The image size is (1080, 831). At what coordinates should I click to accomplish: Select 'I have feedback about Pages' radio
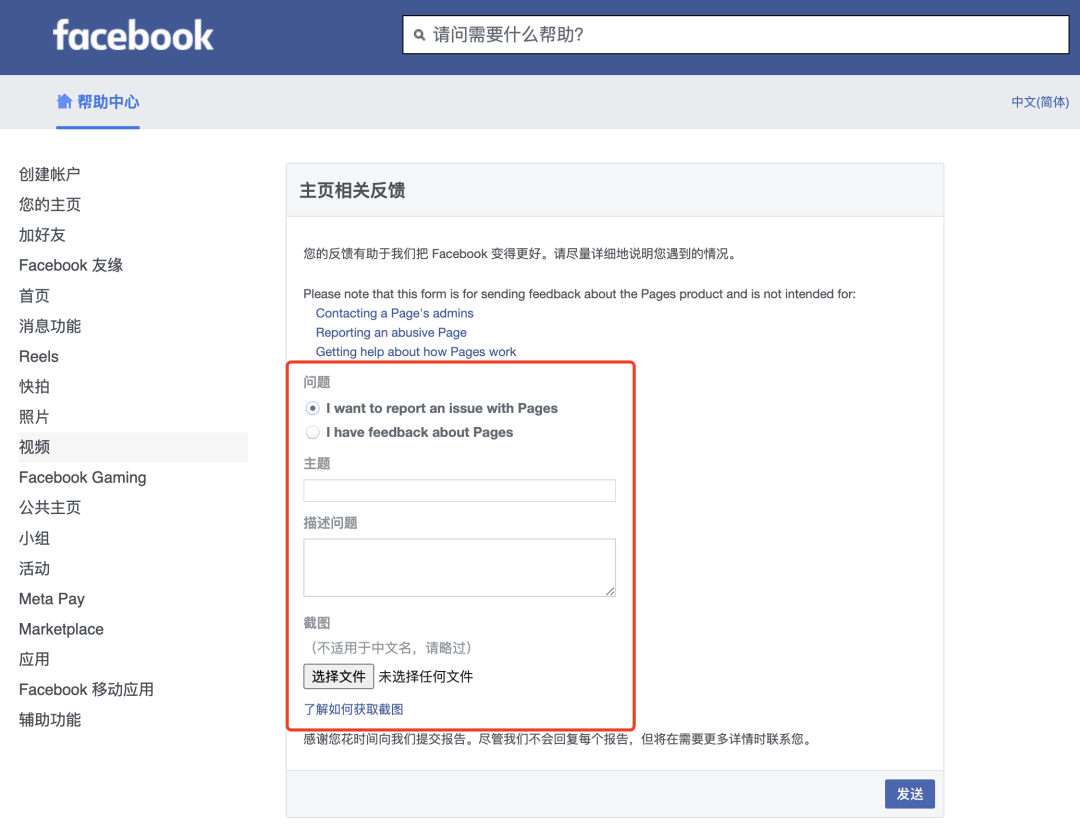(313, 432)
